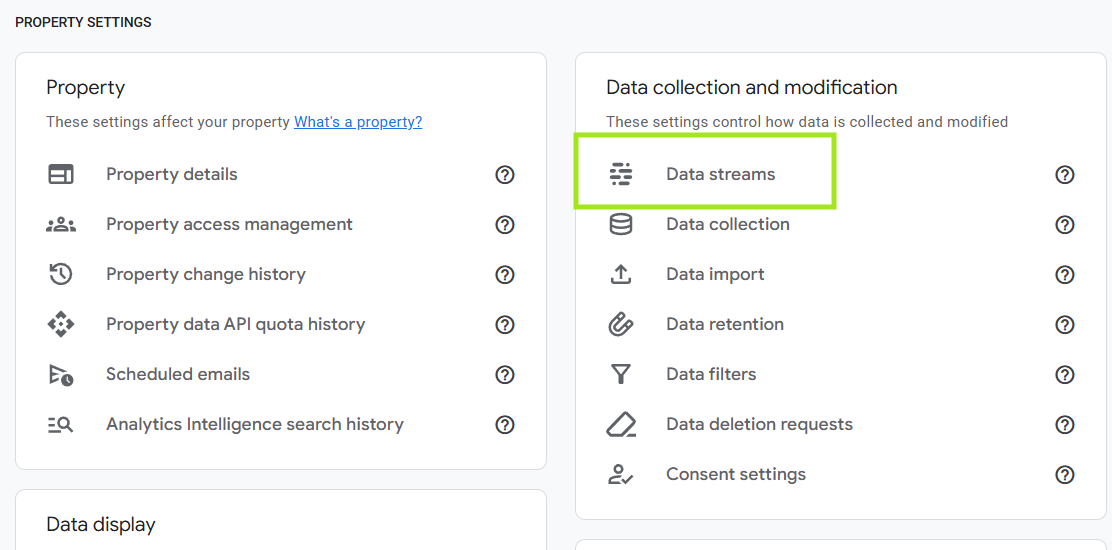
Task: Click the Data filters funnel icon
Action: point(621,374)
